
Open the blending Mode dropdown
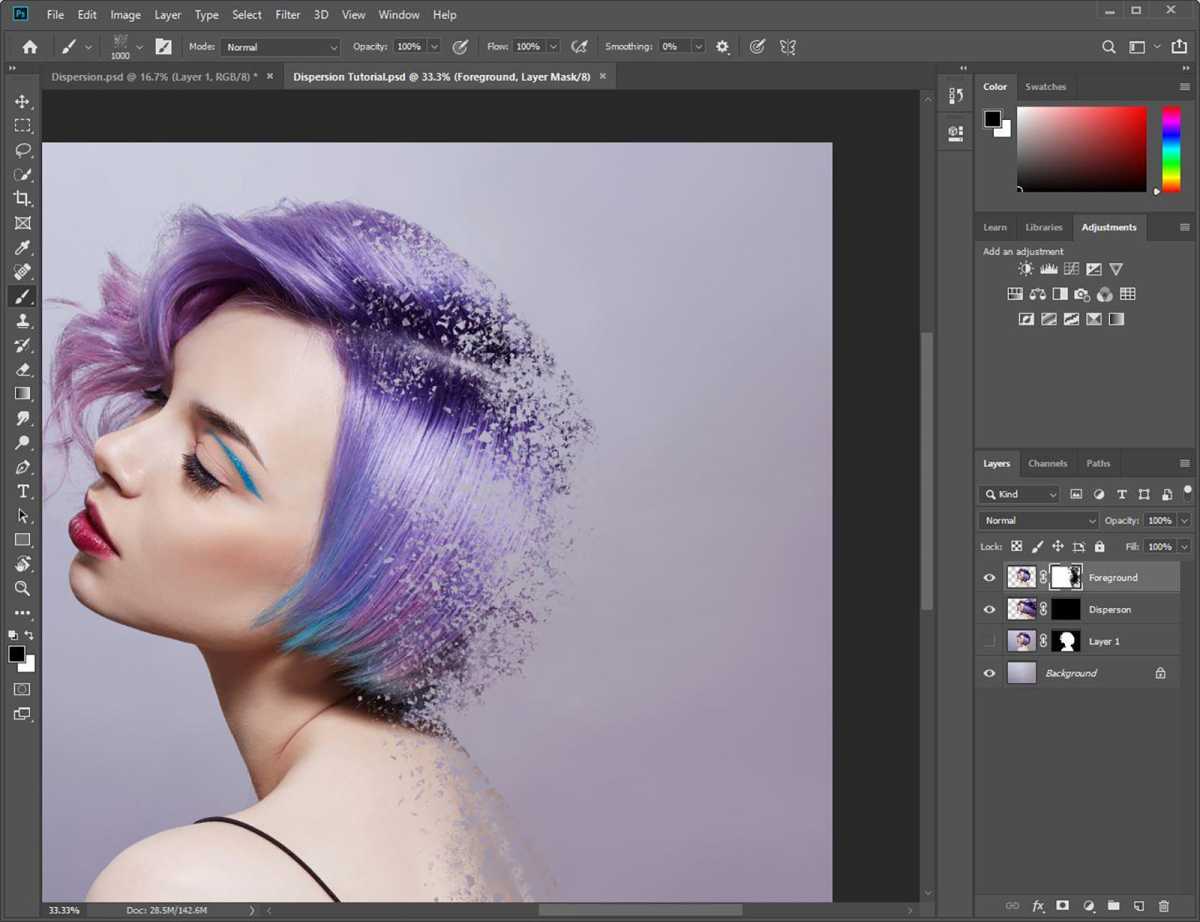(x=1037, y=520)
